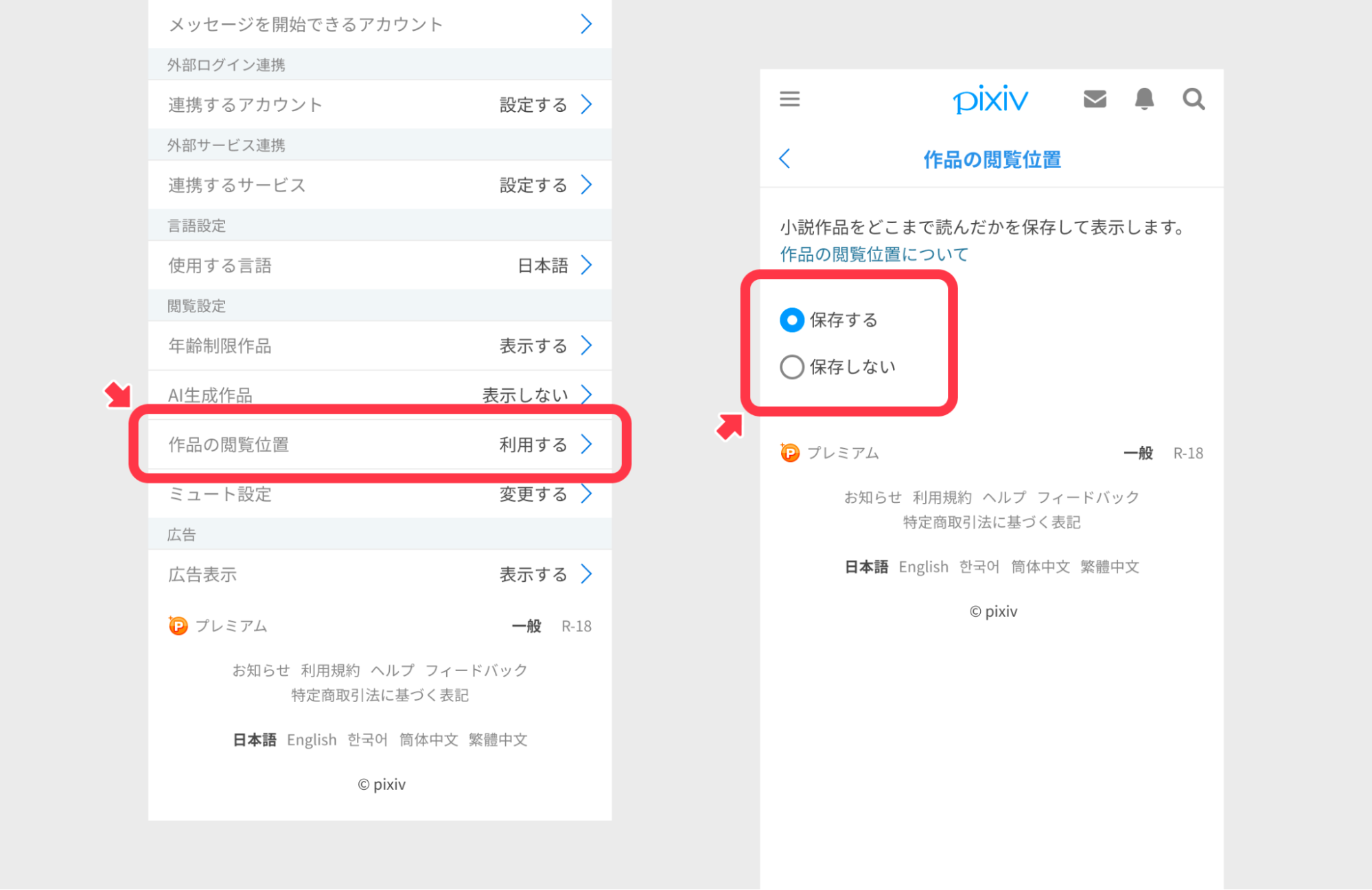The height and width of the screenshot is (890, 1372).
Task: Go back with the left chevron icon
Action: 785,159
